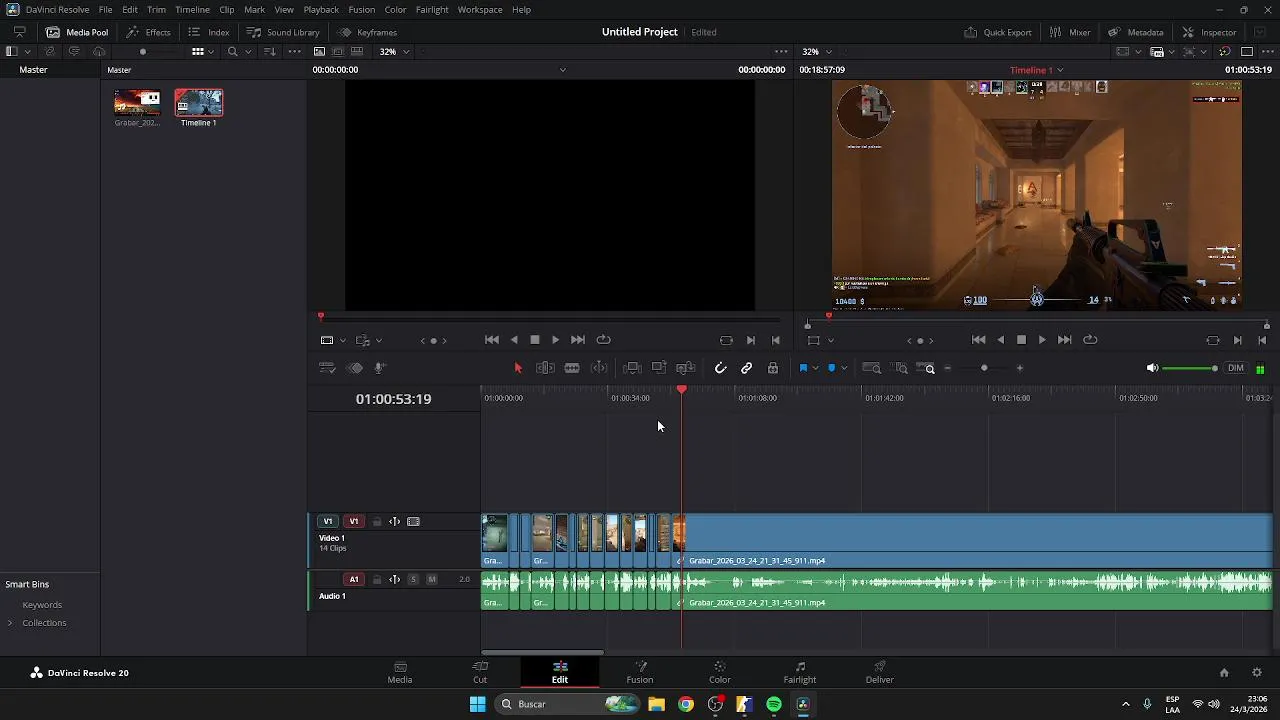Image resolution: width=1280 pixels, height=720 pixels.
Task: Show the Metadata panel
Action: [1135, 32]
